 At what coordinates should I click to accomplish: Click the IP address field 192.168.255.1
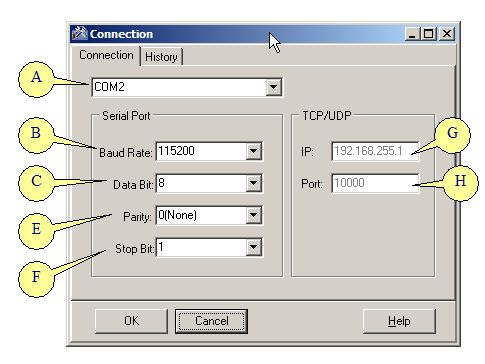[375, 151]
